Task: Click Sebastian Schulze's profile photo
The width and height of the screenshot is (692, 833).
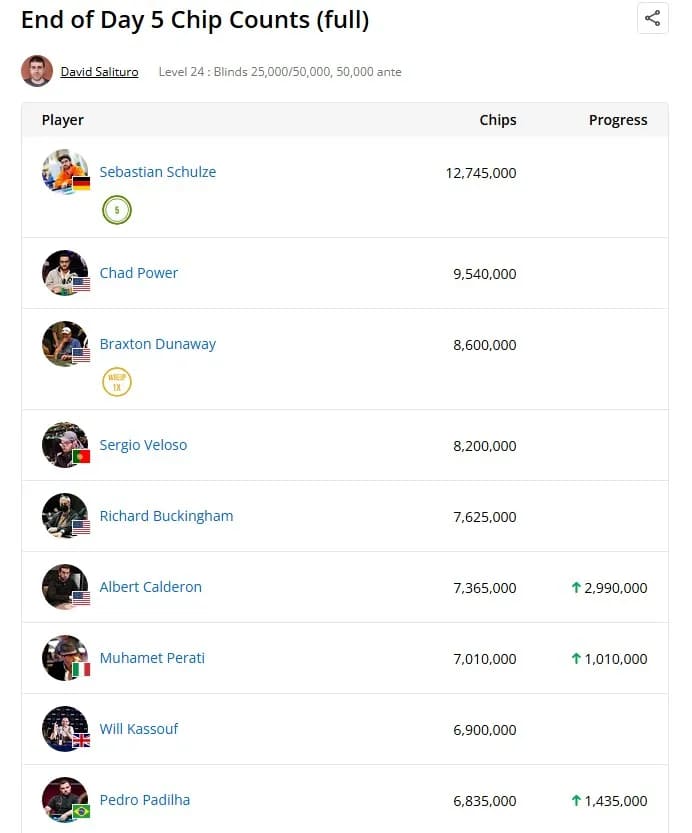Action: (65, 172)
